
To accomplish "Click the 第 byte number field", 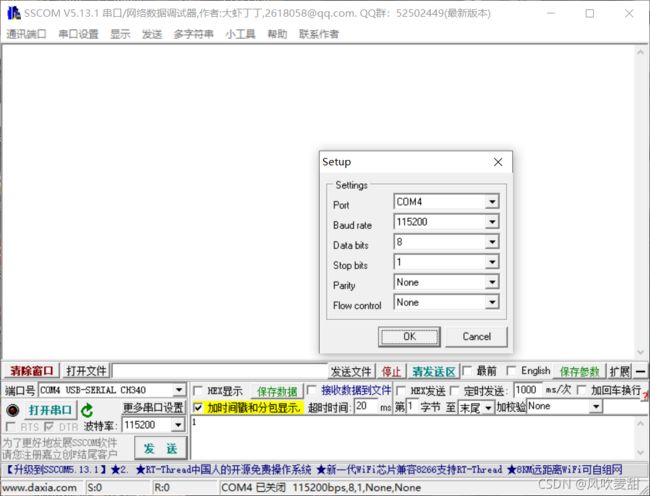I will tap(412, 406).
